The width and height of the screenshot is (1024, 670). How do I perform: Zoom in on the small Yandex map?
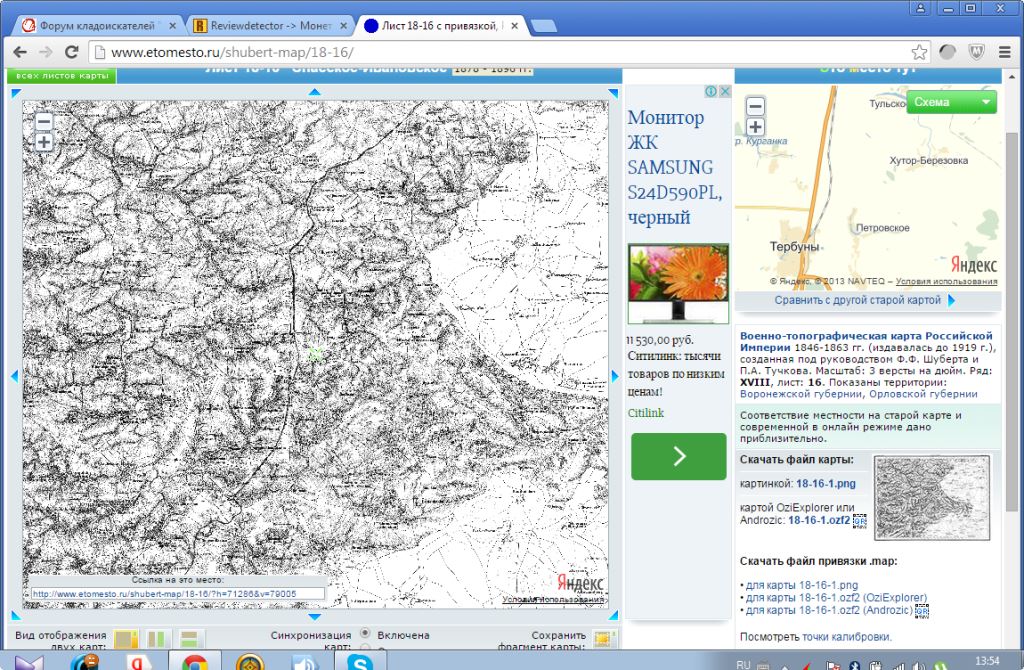(755, 127)
